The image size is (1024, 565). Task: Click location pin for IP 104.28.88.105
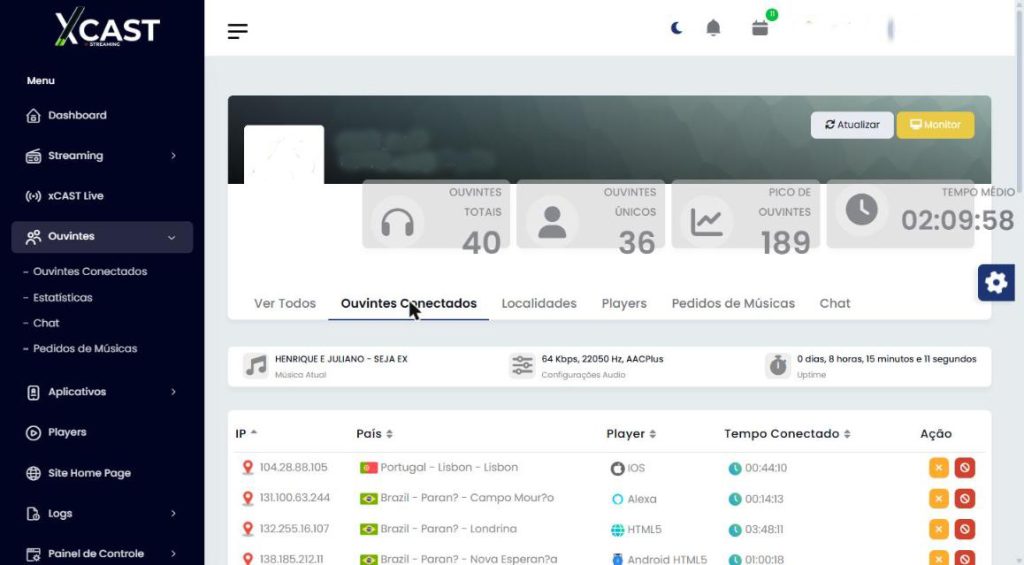click(248, 468)
